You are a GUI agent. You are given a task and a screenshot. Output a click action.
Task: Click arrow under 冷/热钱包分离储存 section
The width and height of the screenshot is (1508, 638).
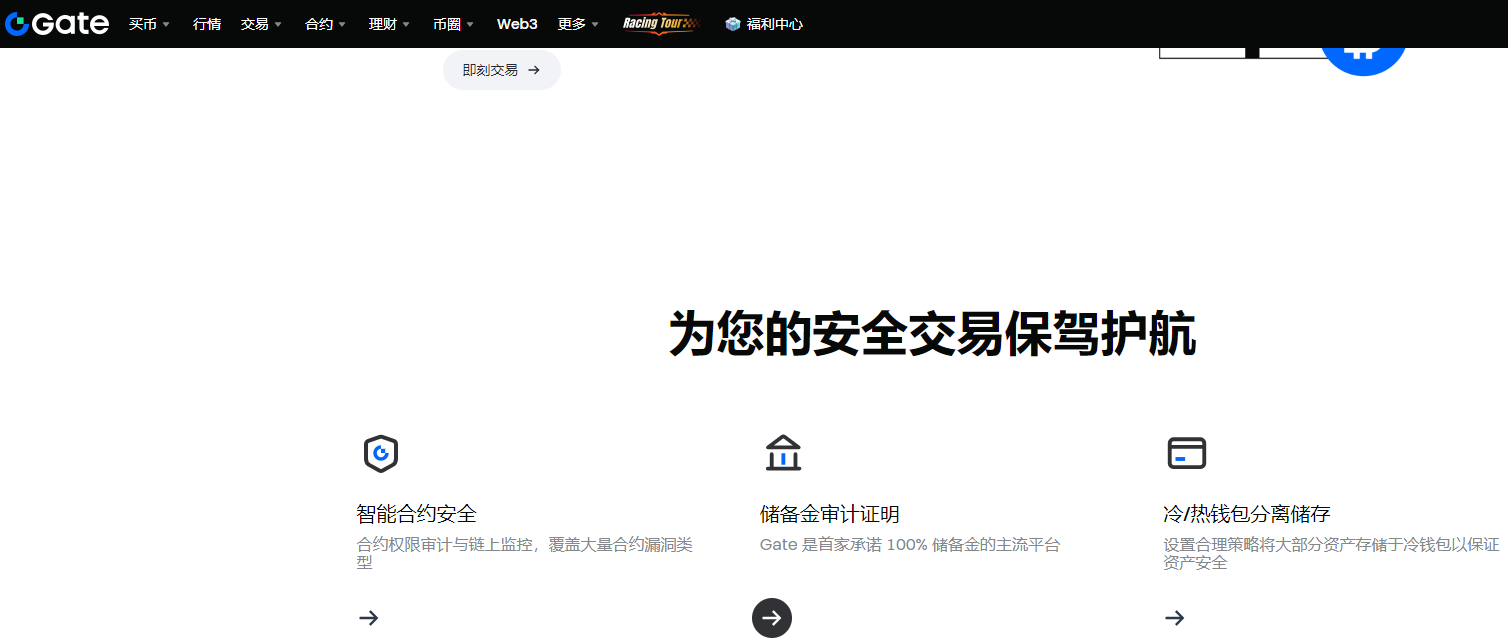click(x=1174, y=618)
